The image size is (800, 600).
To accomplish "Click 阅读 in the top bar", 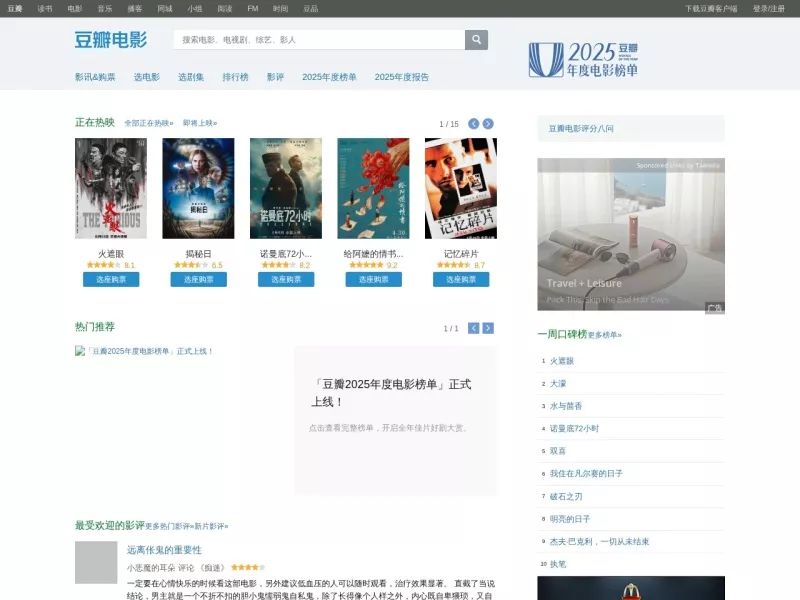I will click(x=225, y=9).
